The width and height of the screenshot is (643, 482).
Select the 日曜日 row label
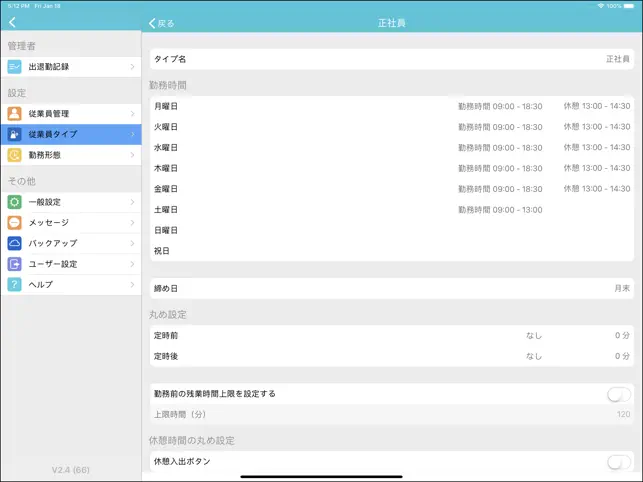(x=166, y=230)
